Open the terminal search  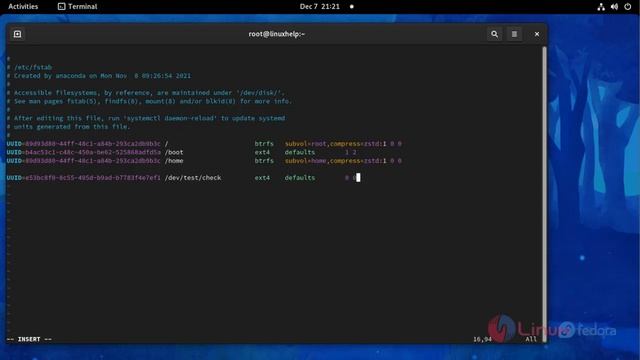coord(494,34)
